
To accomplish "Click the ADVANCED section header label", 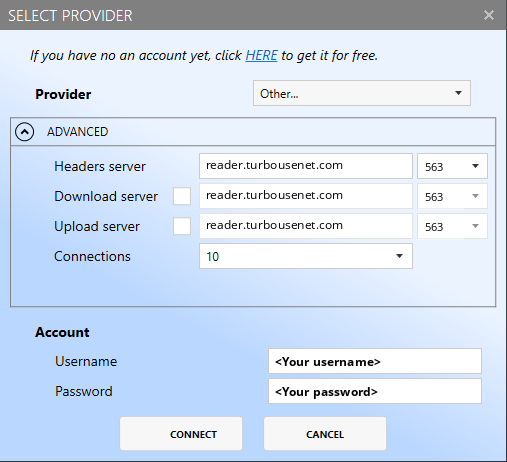I will coord(77,132).
